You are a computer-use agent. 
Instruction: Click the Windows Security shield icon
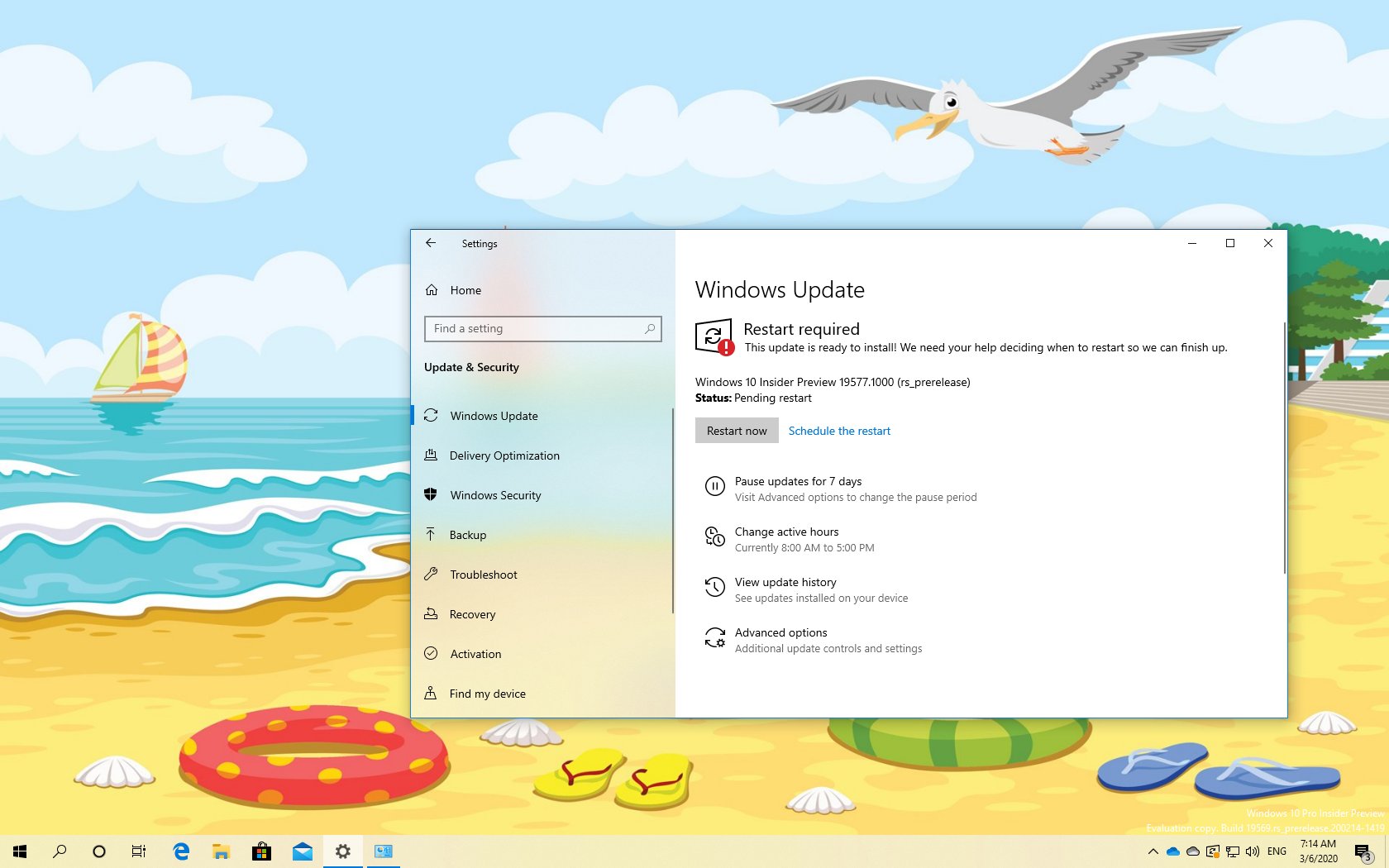(x=431, y=495)
